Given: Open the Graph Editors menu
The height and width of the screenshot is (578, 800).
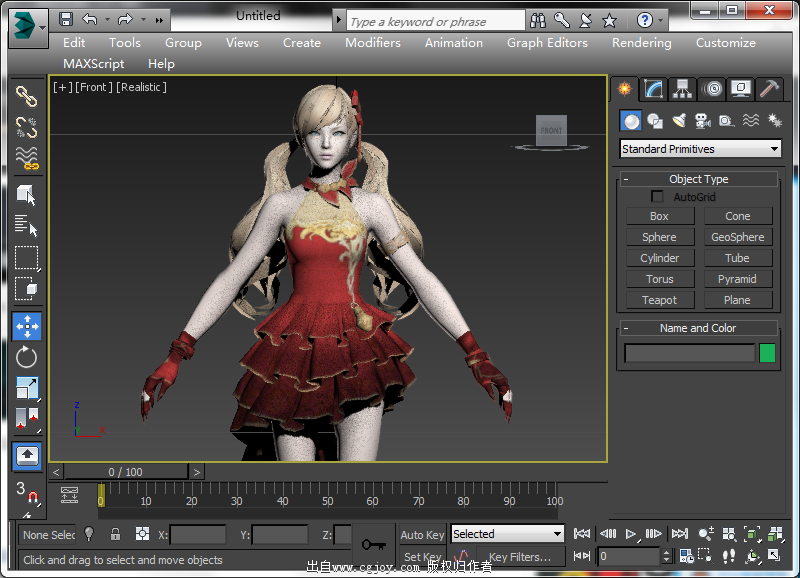Looking at the screenshot, I should pyautogui.click(x=546, y=42).
